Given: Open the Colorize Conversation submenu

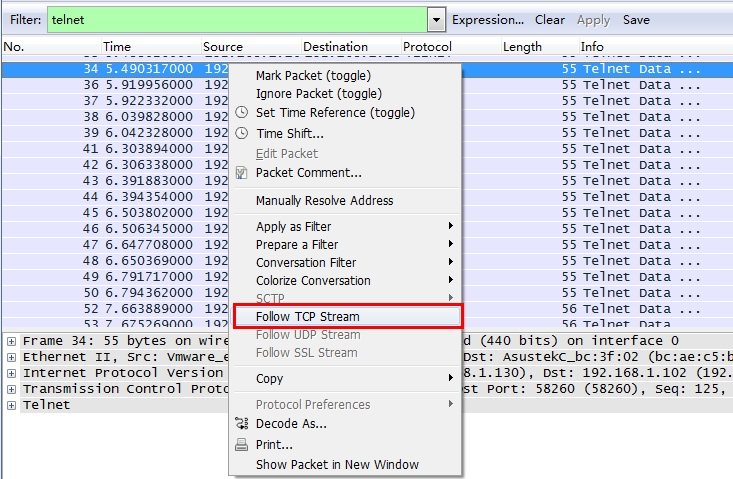Looking at the screenshot, I should [x=313, y=280].
